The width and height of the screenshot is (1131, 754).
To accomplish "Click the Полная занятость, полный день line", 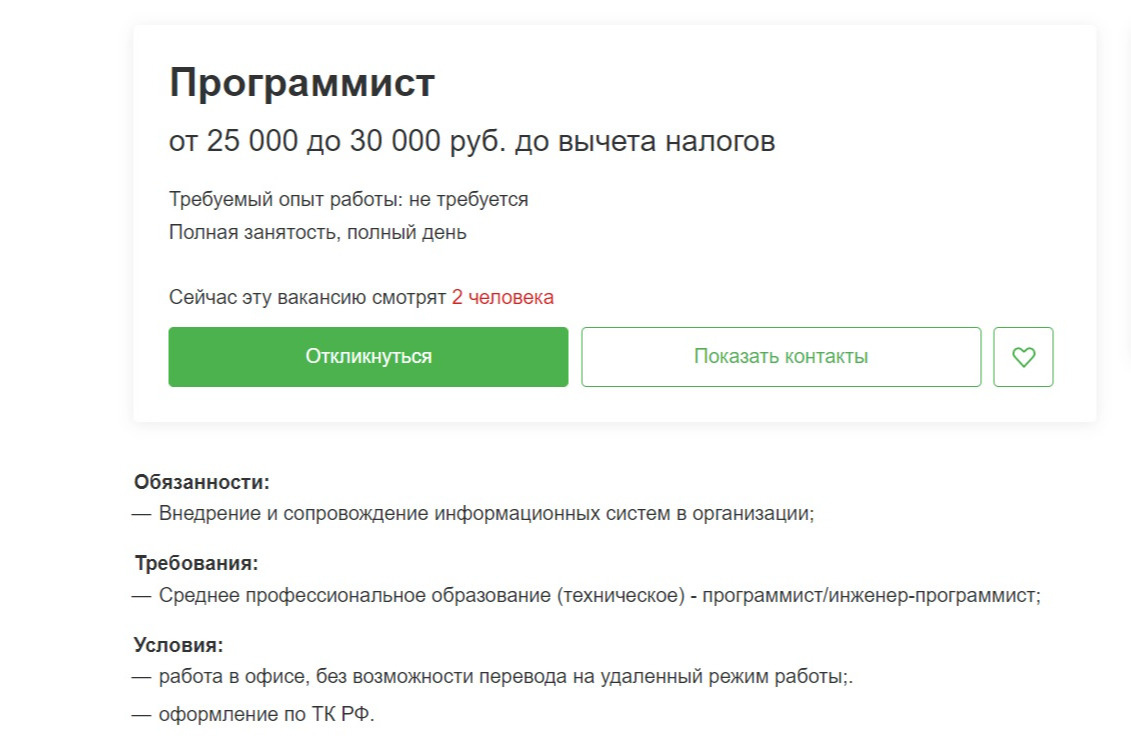I will click(x=317, y=233).
